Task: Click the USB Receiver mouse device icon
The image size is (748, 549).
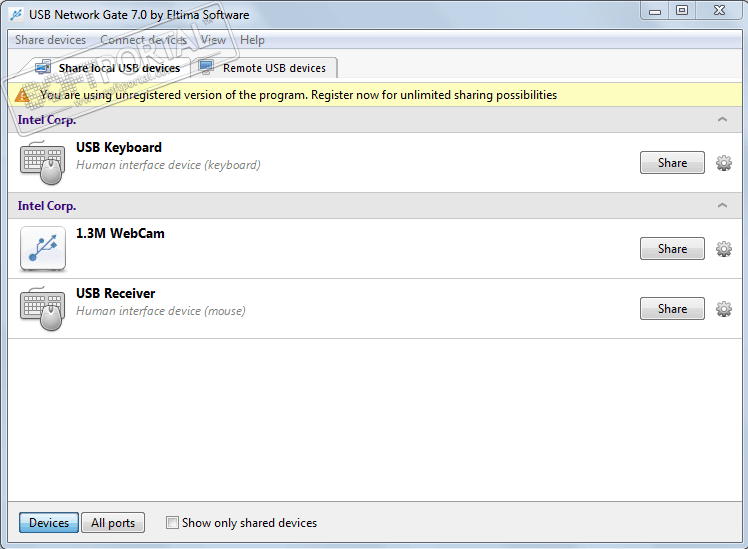Action: pyautogui.click(x=43, y=309)
